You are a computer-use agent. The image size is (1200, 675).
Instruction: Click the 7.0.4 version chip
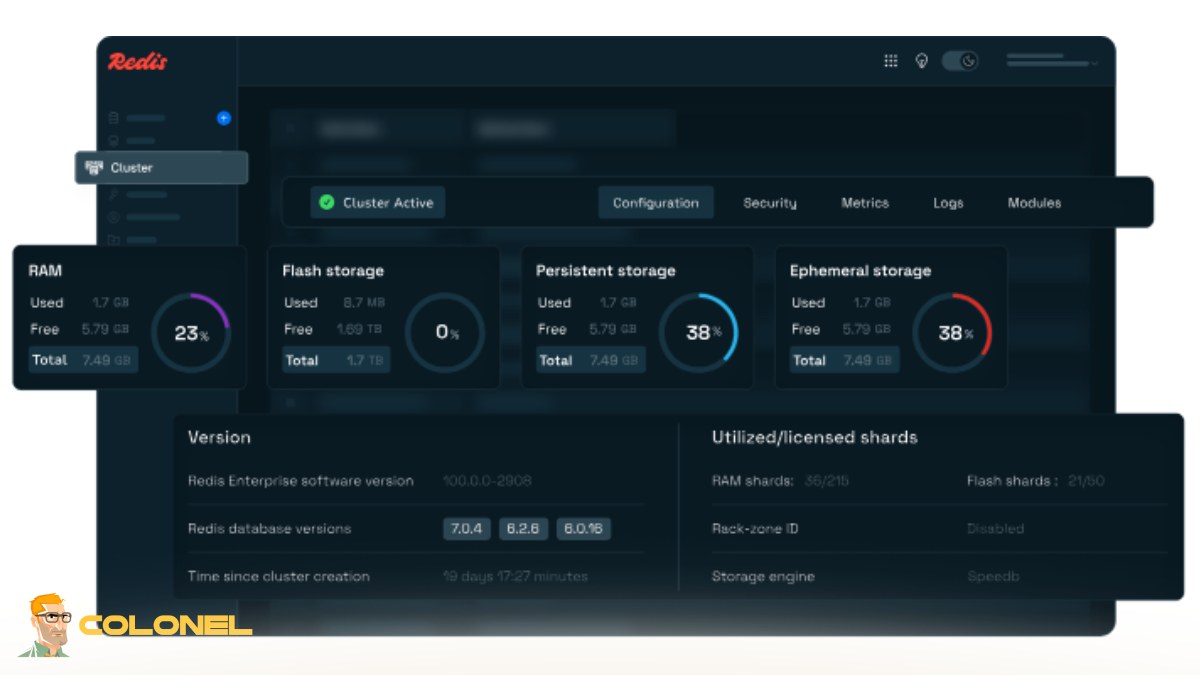pyautogui.click(x=466, y=528)
